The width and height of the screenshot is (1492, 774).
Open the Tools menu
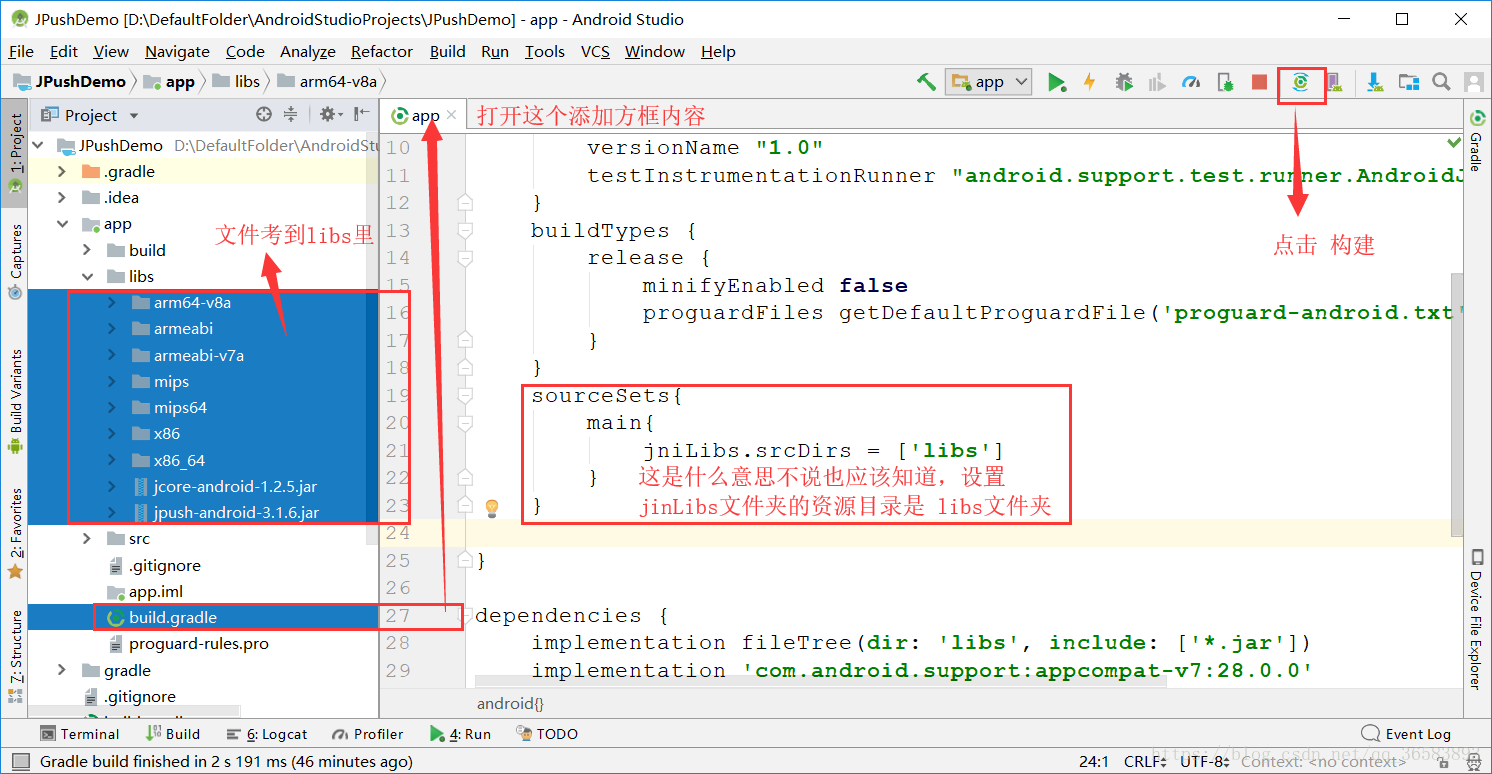[544, 51]
